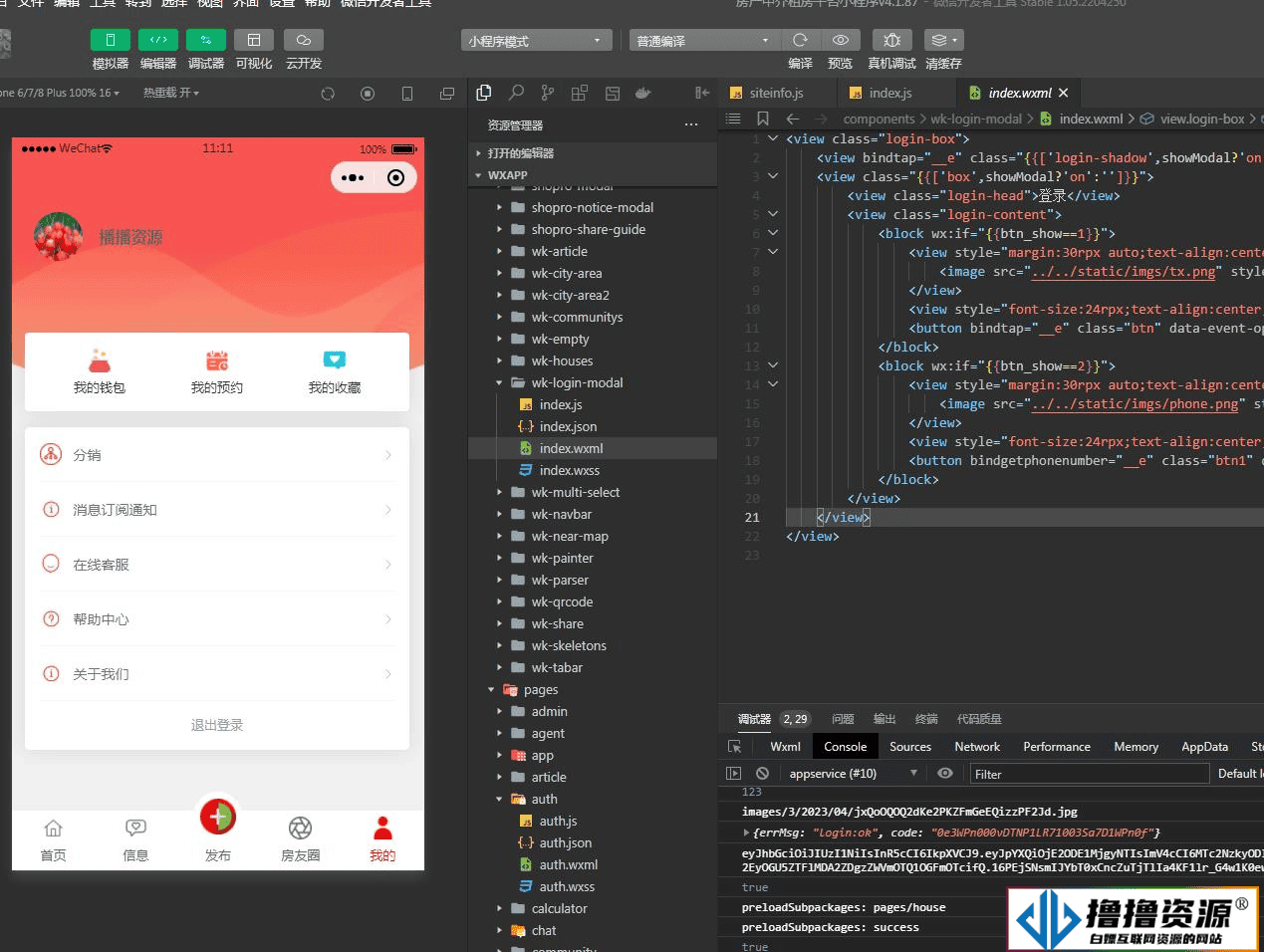Expand the opened editors section
This screenshot has width=1264, height=952.
pos(593,153)
